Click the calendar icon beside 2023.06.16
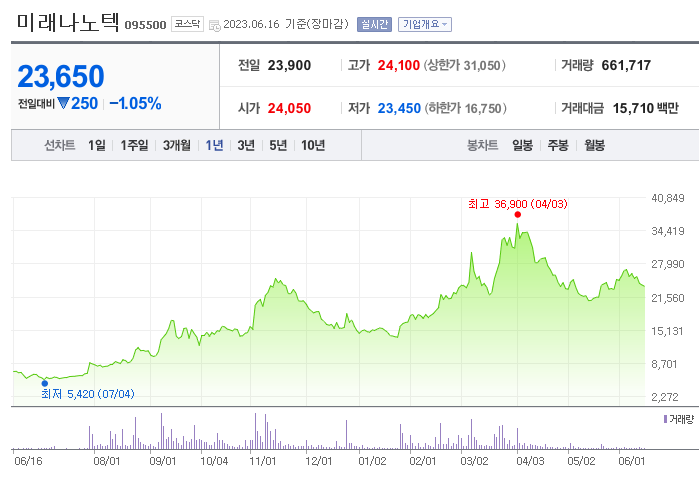Screen dimensions: 699x477 point(214,25)
